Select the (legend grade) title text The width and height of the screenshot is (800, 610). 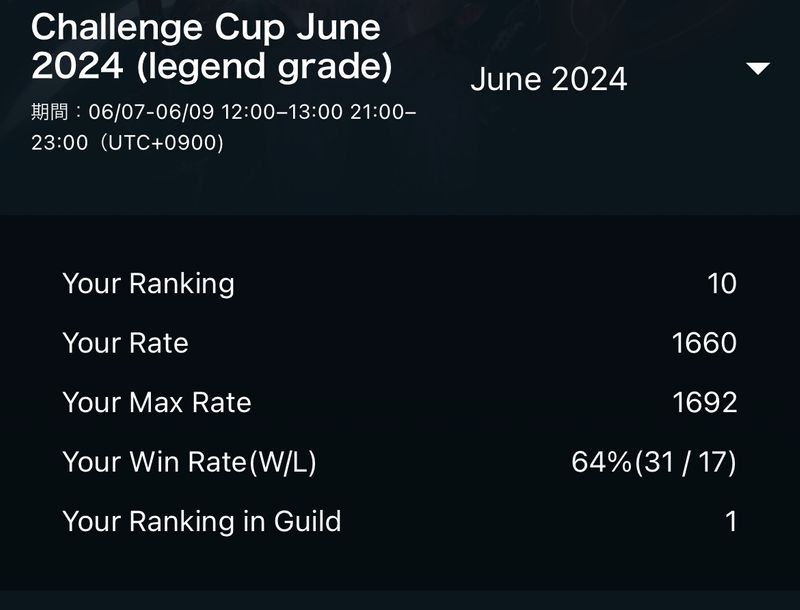[x=264, y=67]
